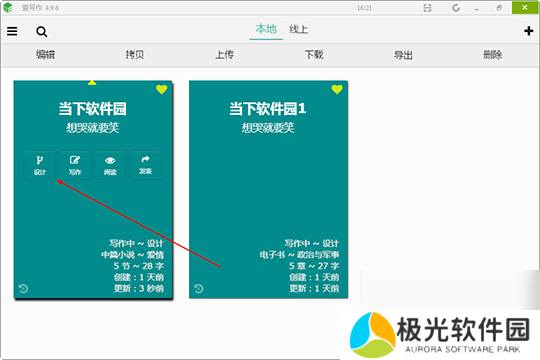The image size is (540, 360).
Task: Click the refresh icon in title bar
Action: (x=456, y=8)
